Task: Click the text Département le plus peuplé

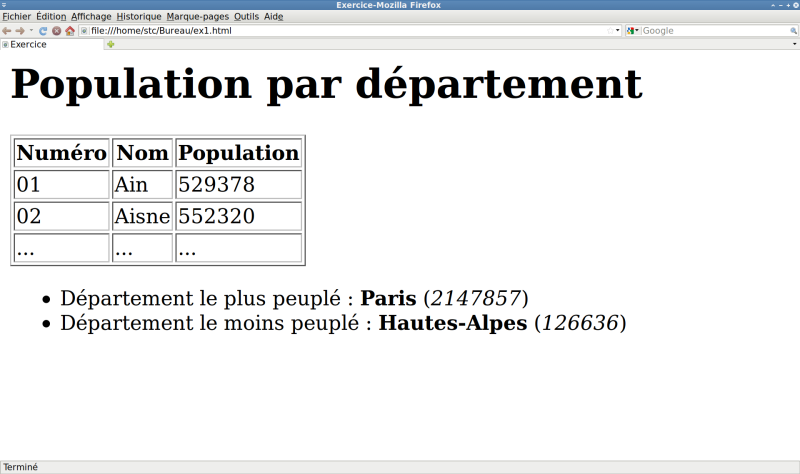Action: 200,299
